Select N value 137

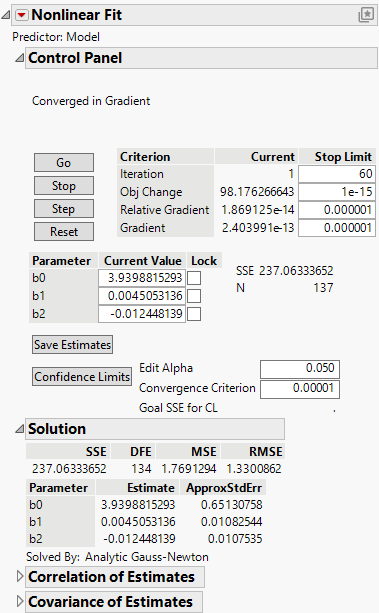point(323,288)
